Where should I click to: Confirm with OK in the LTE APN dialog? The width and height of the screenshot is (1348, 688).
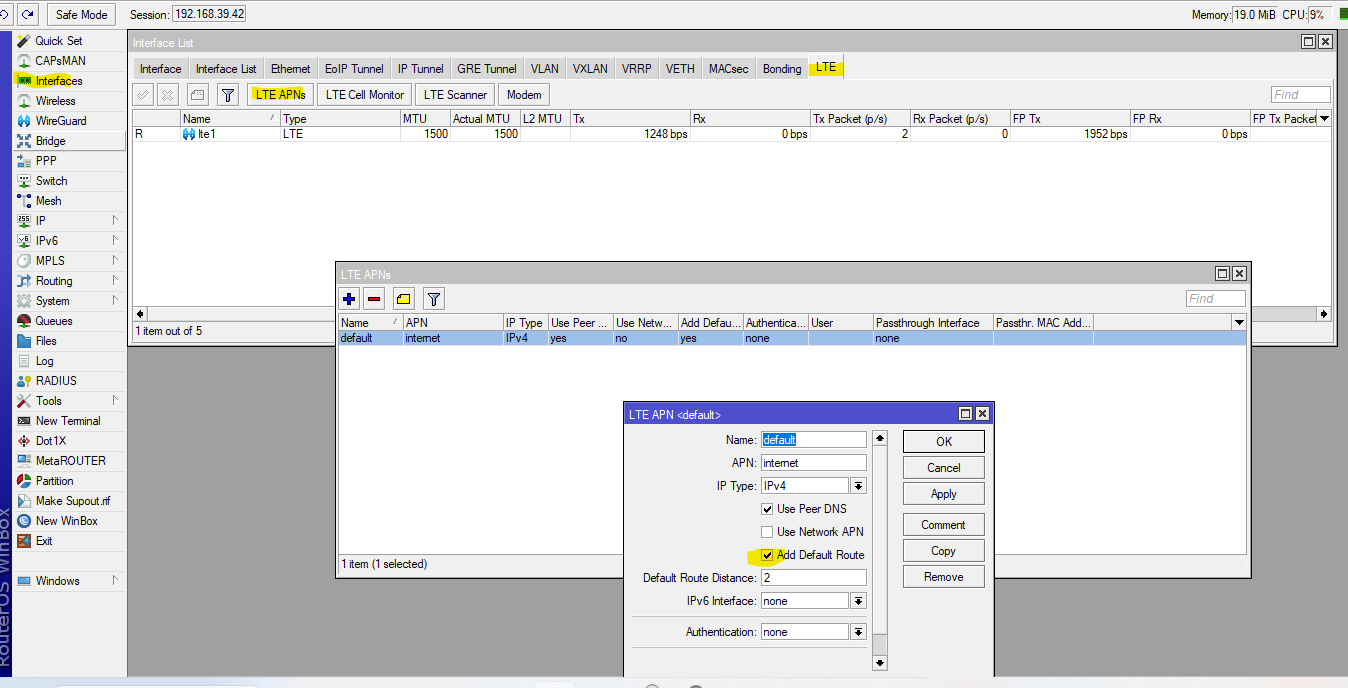coord(944,442)
